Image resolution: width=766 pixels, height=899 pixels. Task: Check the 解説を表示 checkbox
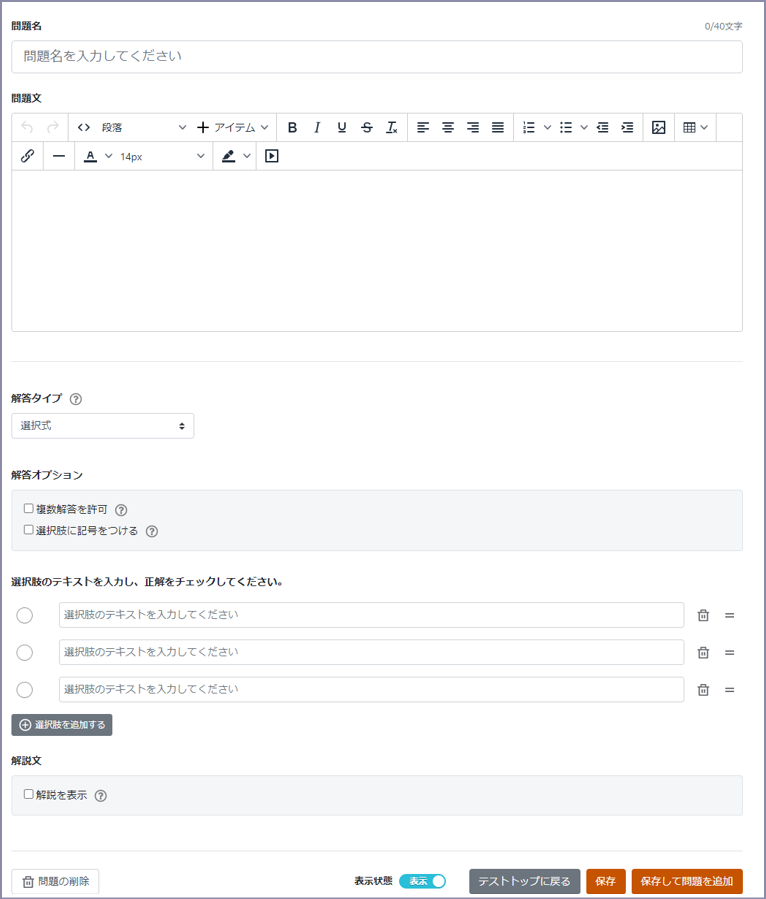pos(29,794)
